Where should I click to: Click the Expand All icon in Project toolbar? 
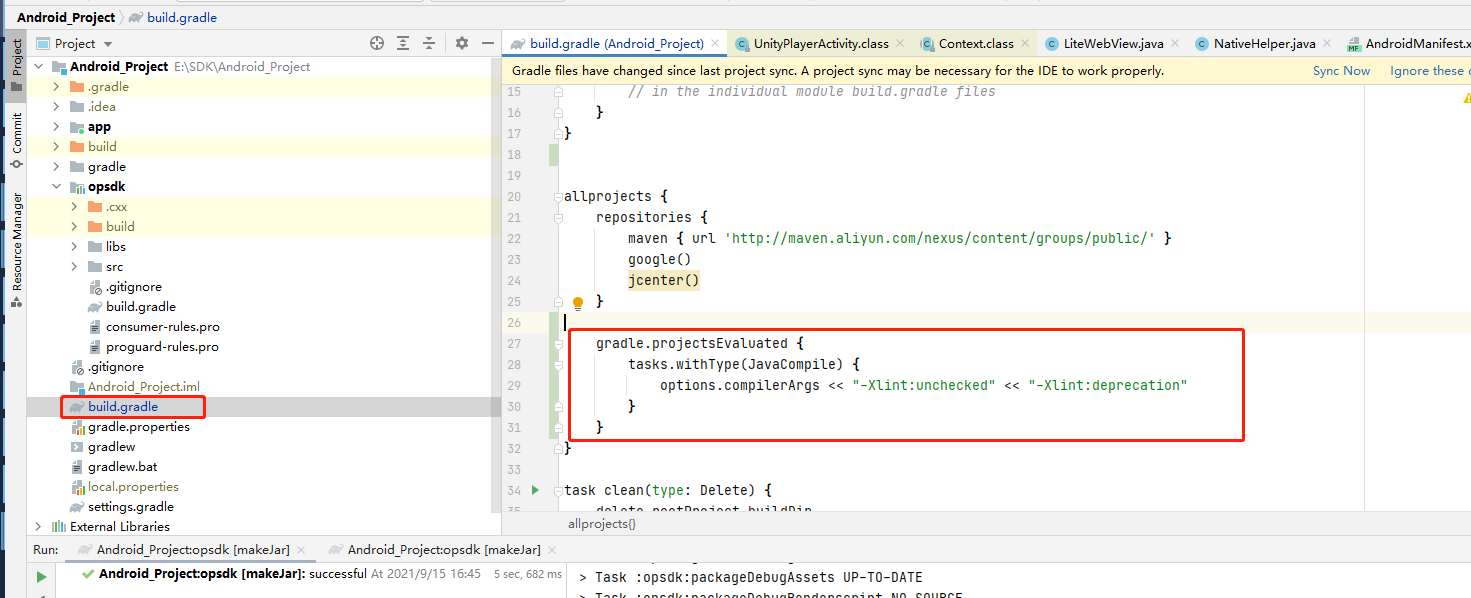403,44
